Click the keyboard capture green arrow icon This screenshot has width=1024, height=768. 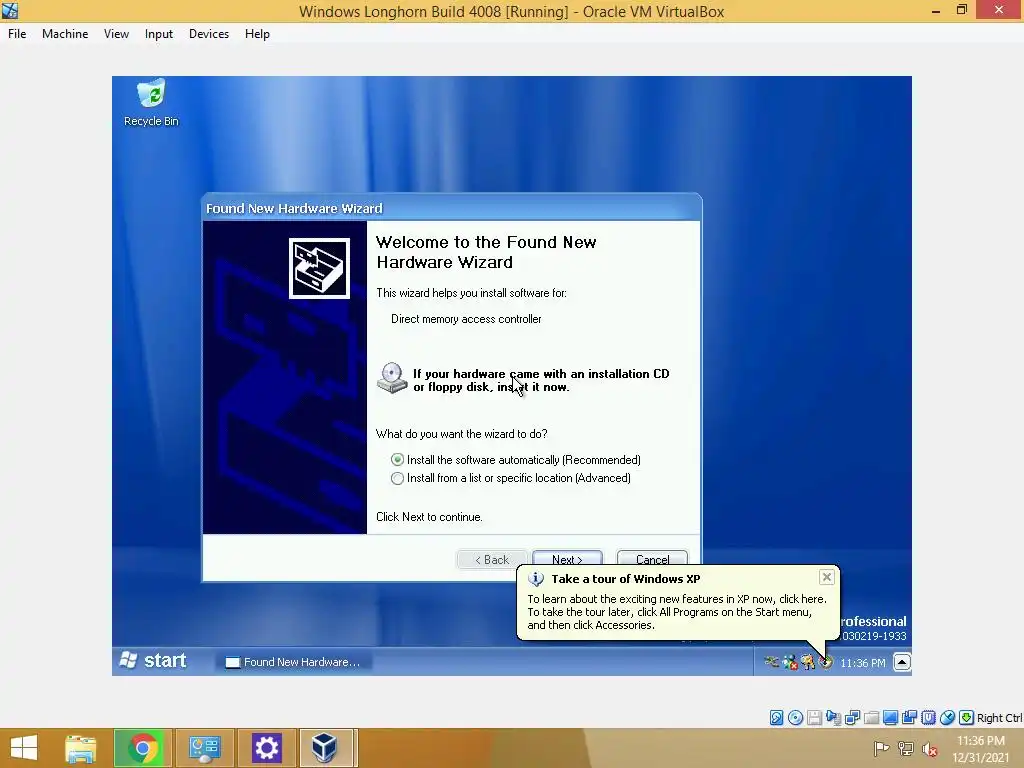(967, 718)
